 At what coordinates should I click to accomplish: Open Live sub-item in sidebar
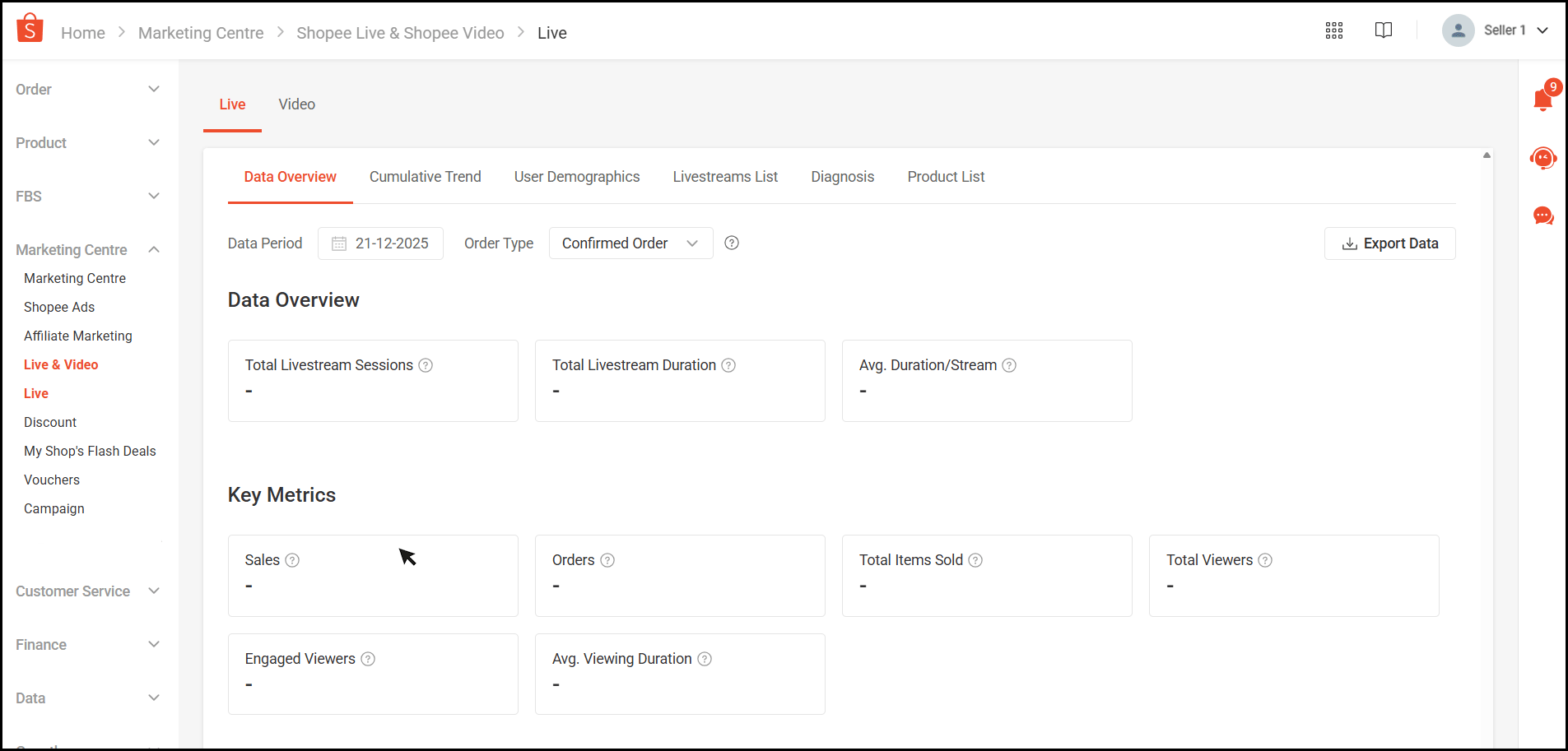pos(36,393)
